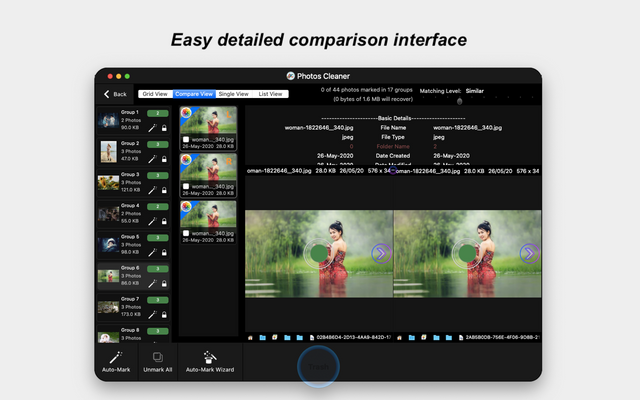Toggle the lock icon in Group 3 row

164,190
